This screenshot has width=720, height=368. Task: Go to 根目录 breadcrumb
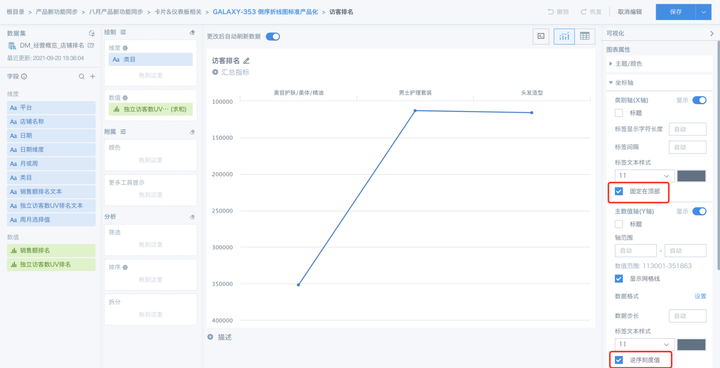point(15,12)
